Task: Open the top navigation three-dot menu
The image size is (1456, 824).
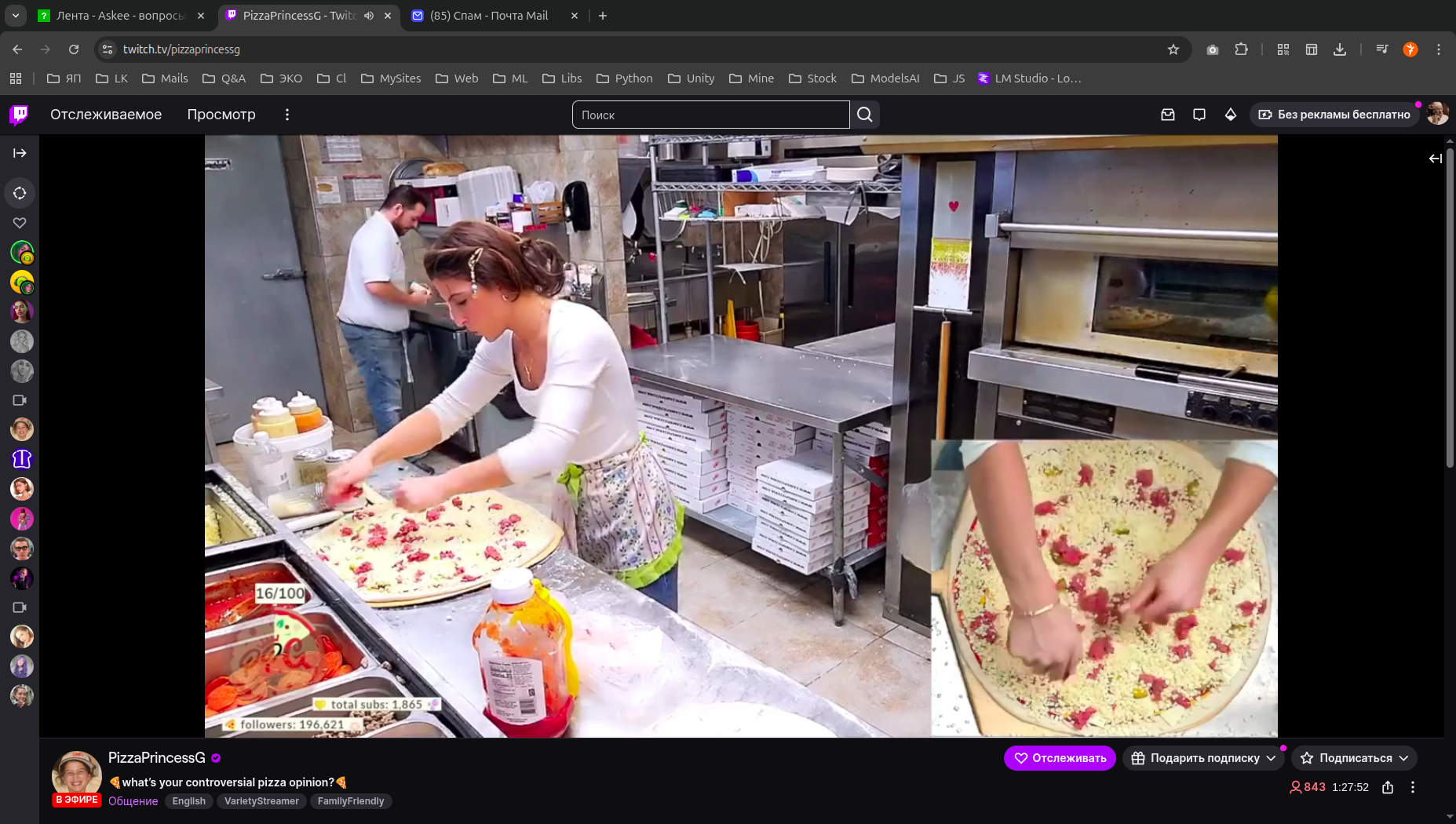Action: (x=287, y=115)
